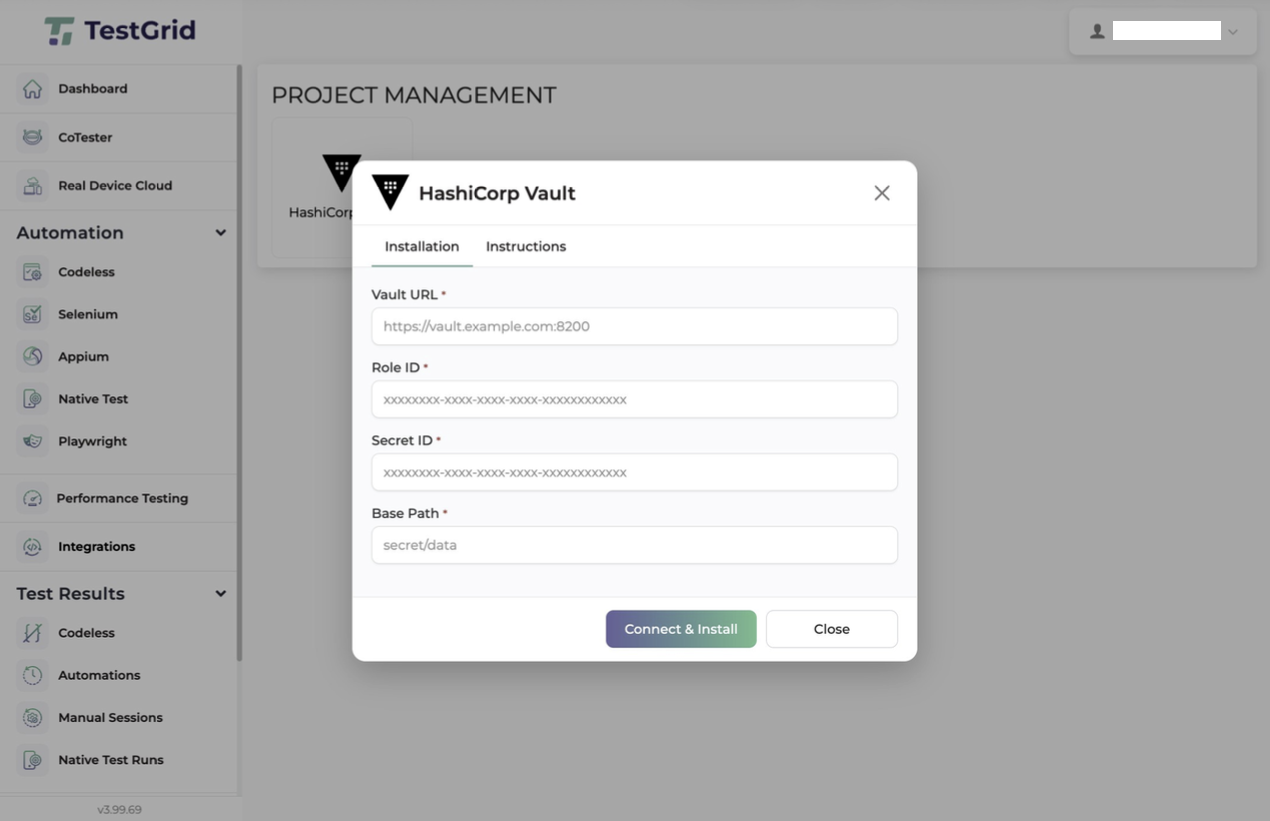Open Performance Testing gauge icon
The height and width of the screenshot is (821, 1270).
pos(32,498)
